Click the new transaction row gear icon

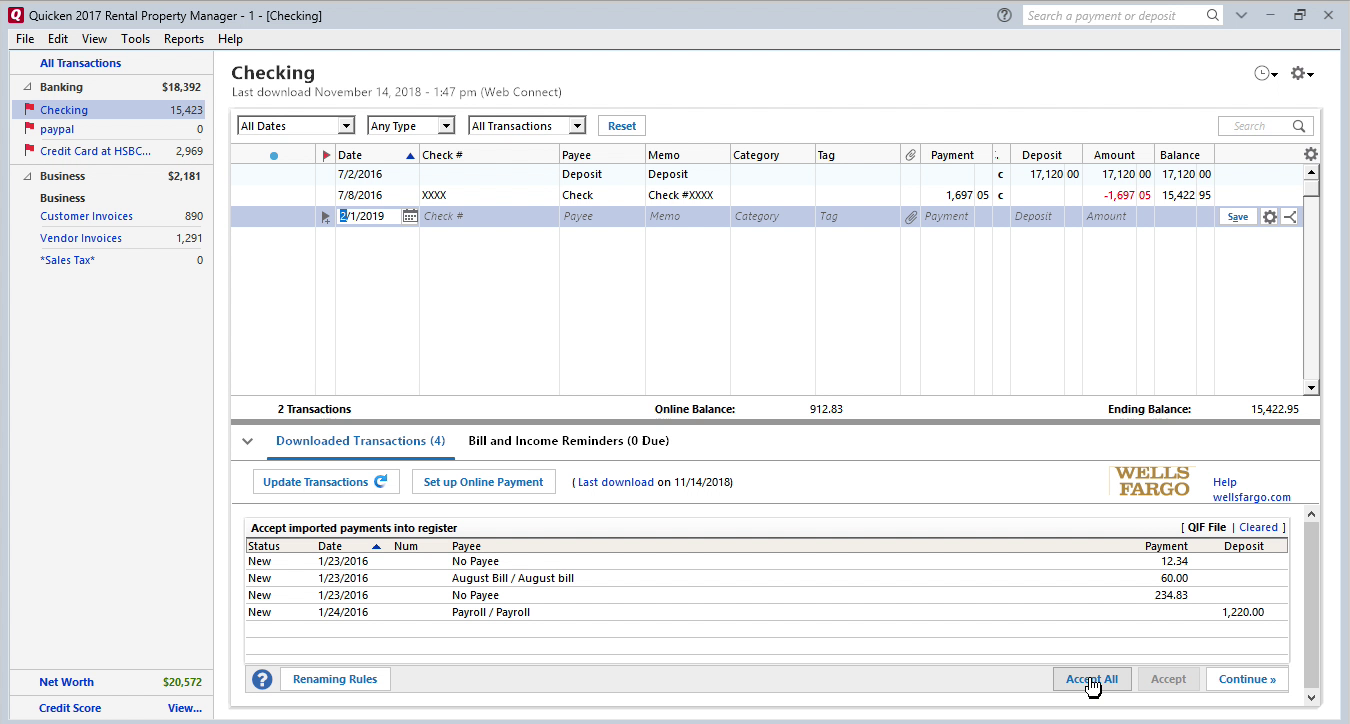coord(1270,216)
